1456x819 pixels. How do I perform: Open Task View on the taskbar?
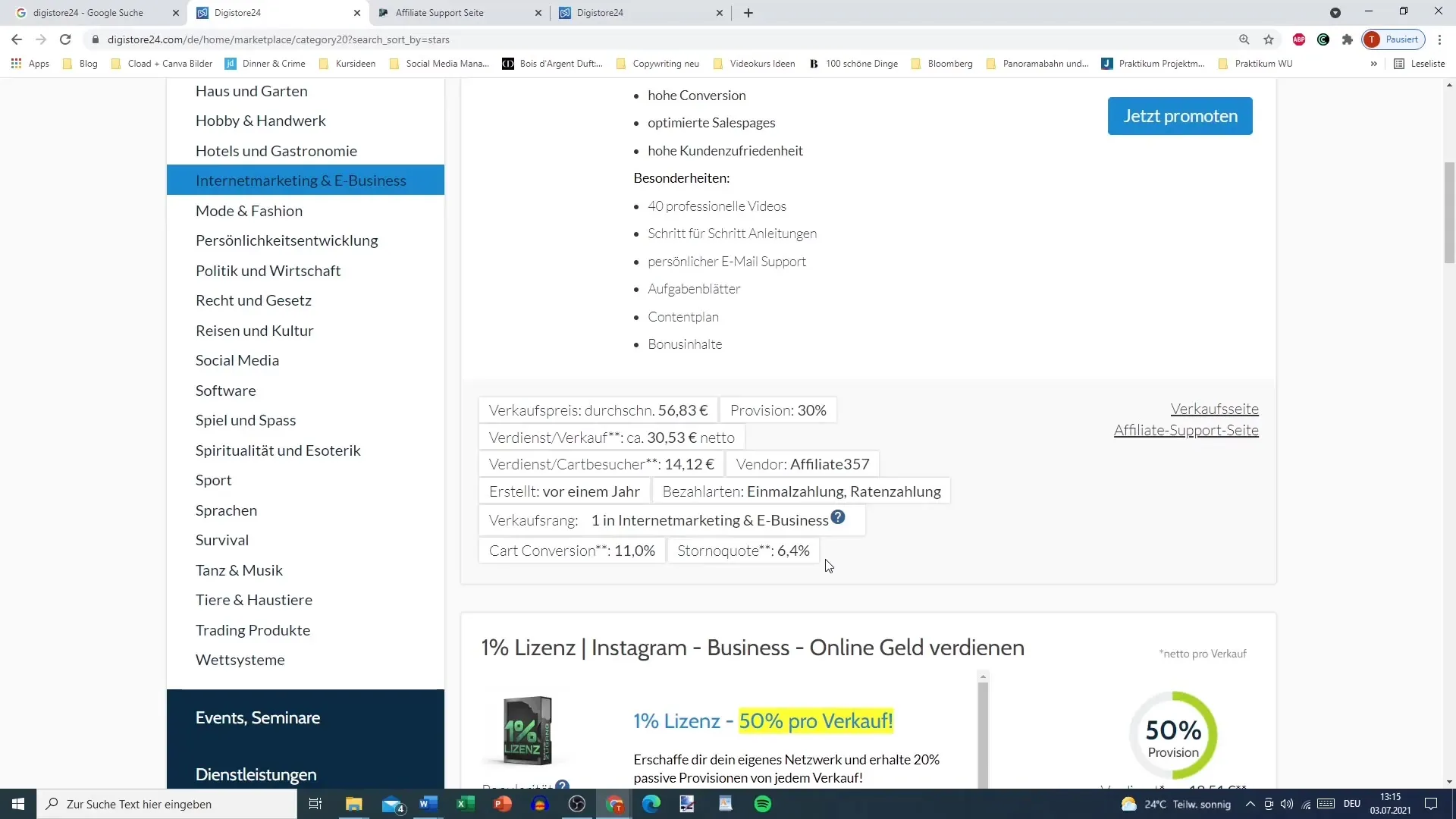[x=315, y=804]
